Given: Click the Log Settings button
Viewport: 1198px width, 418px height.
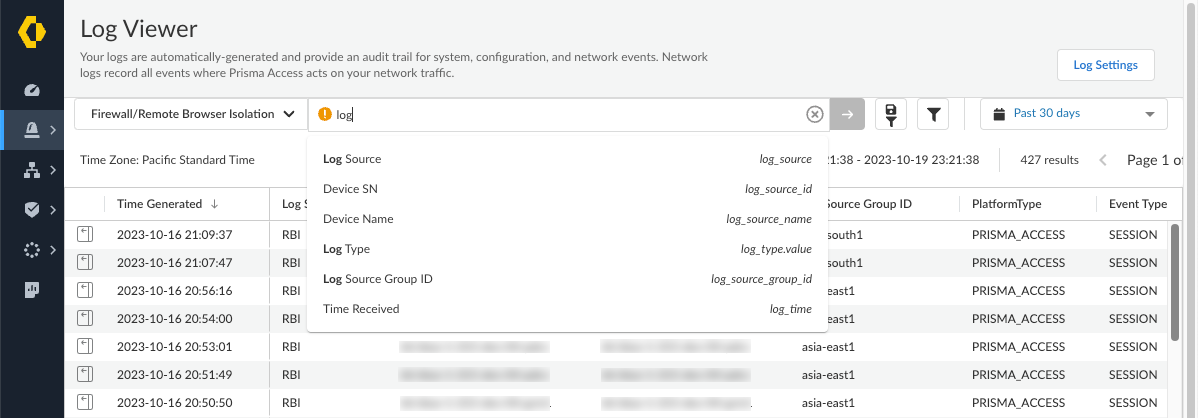Looking at the screenshot, I should (1105, 65).
